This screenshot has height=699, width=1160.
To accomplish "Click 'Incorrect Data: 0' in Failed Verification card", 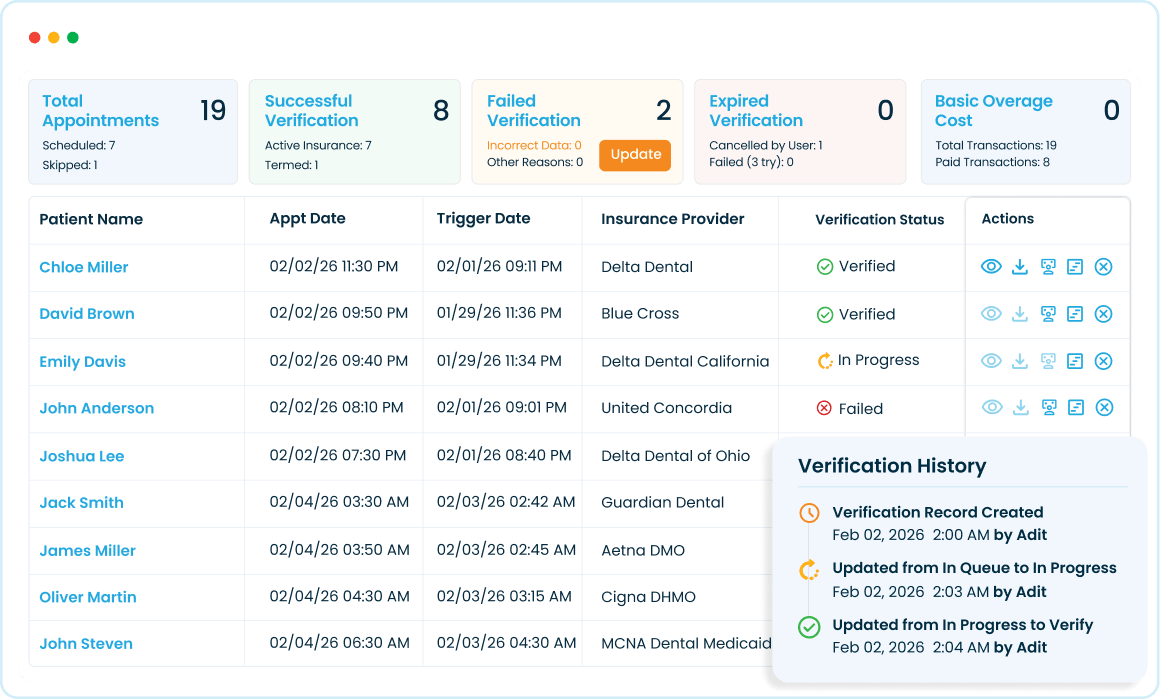I will (x=533, y=146).
